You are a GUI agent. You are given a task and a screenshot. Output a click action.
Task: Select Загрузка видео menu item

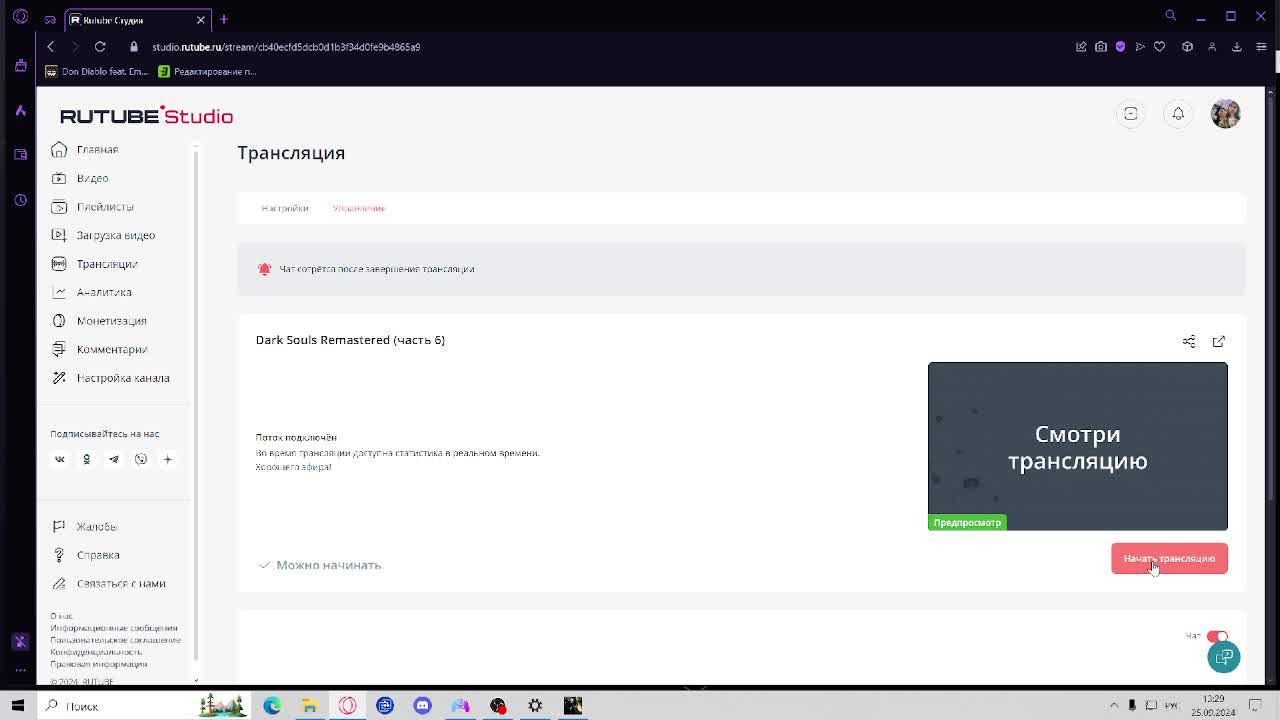pos(115,235)
